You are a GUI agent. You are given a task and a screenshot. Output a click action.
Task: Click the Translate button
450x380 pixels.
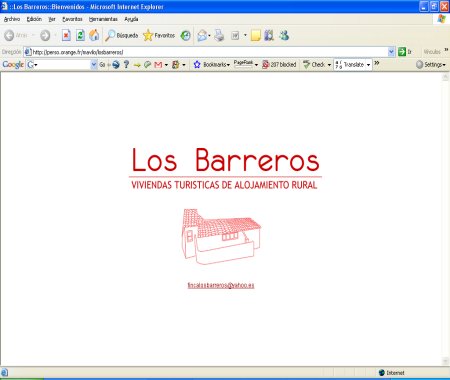click(349, 64)
